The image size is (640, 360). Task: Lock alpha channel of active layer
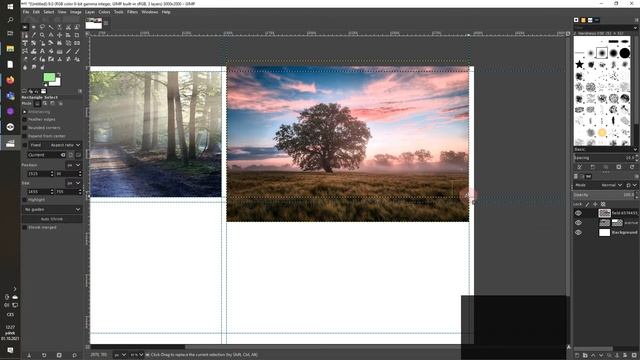[x=603, y=204]
